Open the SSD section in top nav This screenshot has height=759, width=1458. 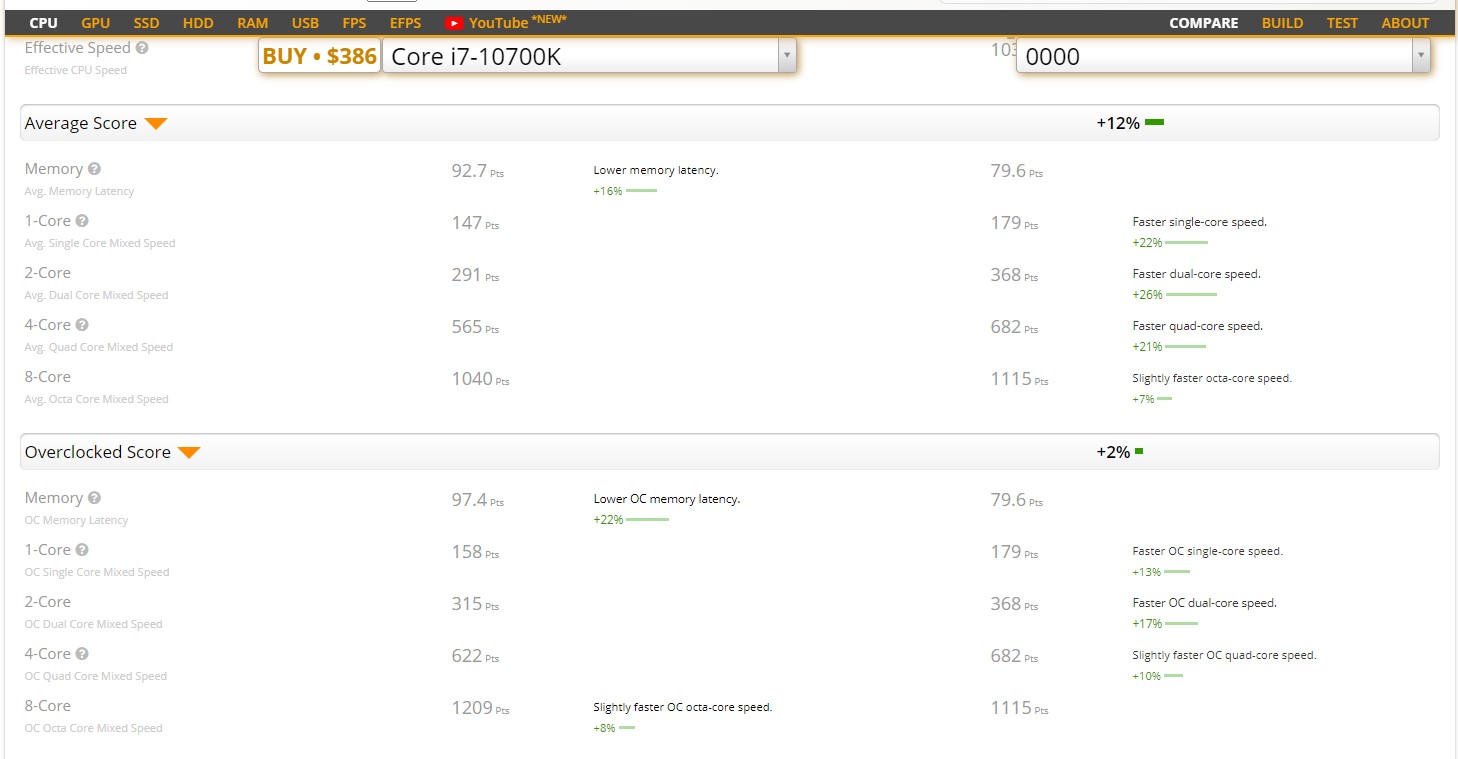(146, 23)
